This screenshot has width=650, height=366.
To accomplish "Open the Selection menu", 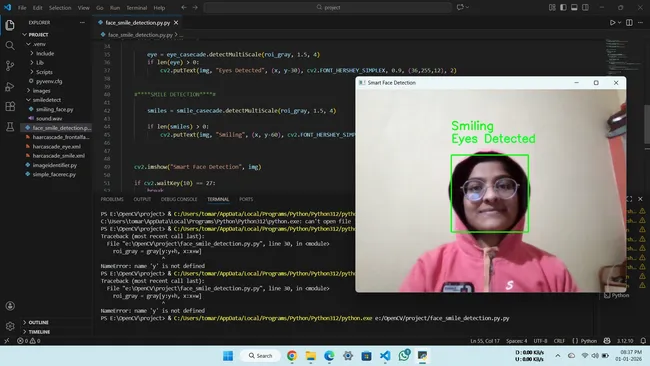I will point(60,7).
